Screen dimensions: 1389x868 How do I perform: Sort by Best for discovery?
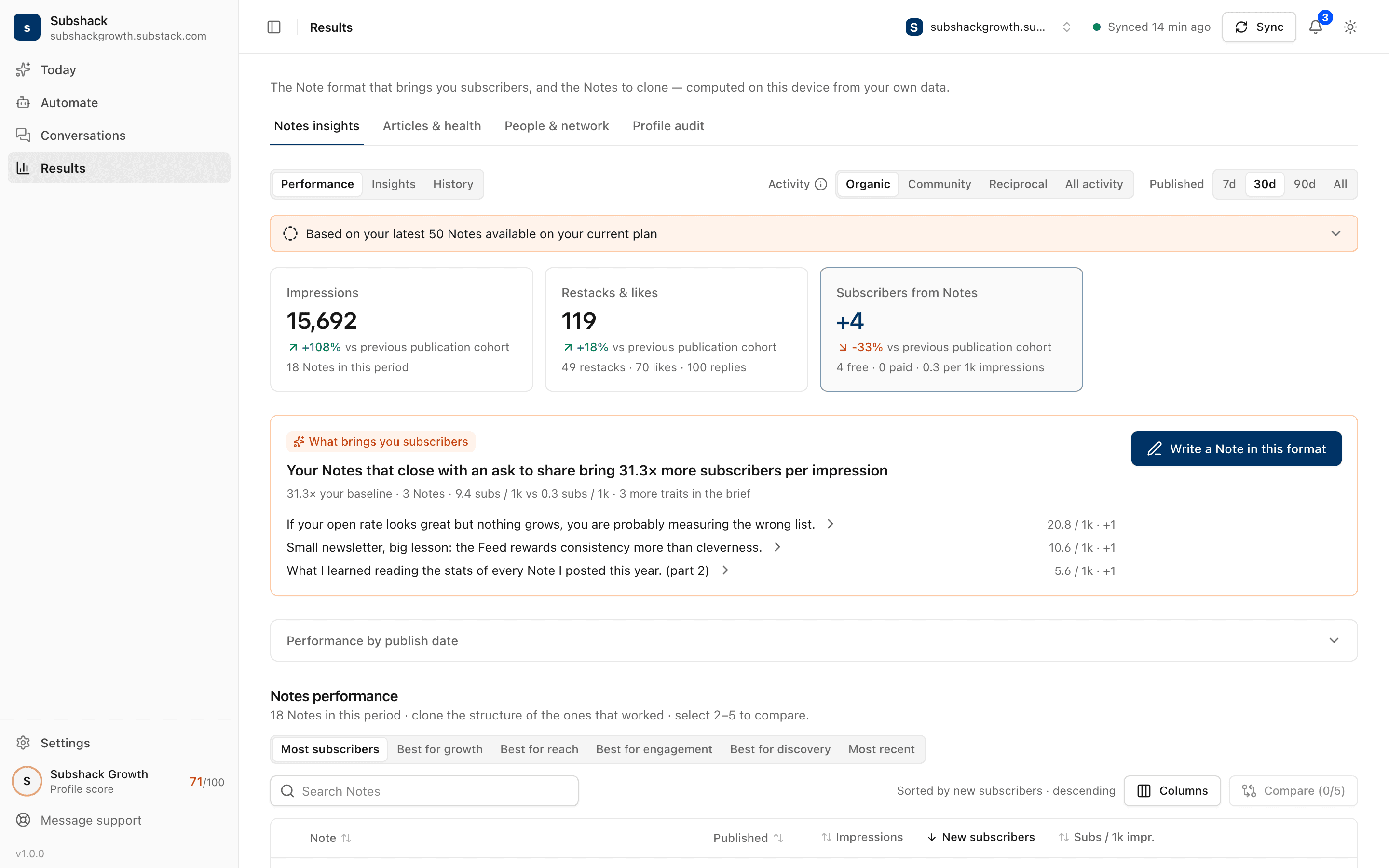point(780,749)
